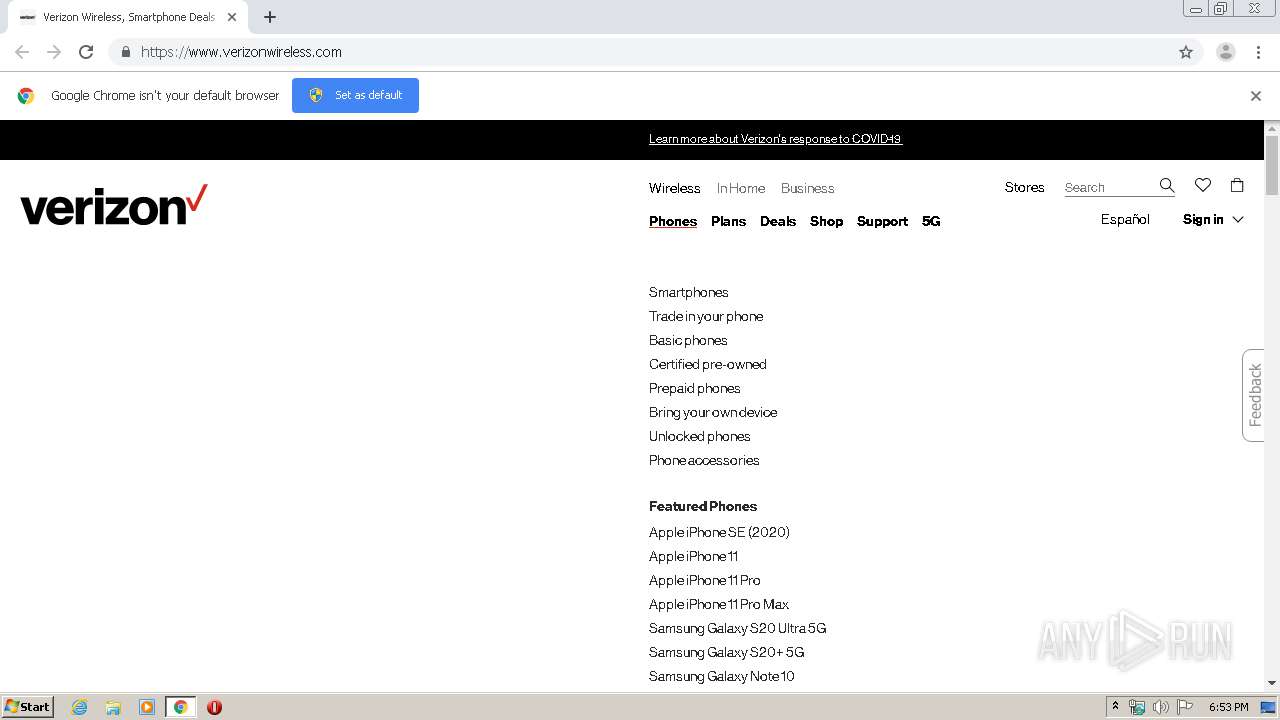View site security lock info
The image size is (1280, 720).
(x=125, y=52)
